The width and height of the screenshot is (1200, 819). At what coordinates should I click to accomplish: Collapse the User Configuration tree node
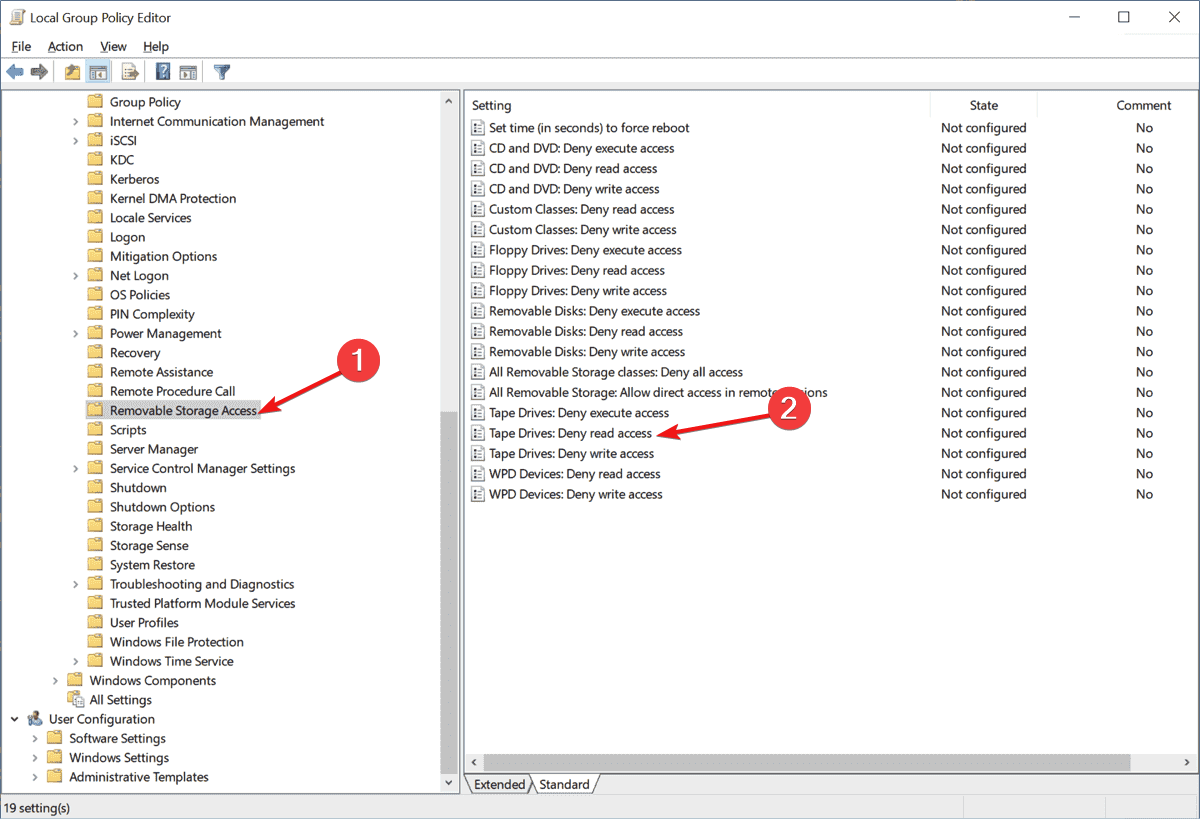(15, 719)
